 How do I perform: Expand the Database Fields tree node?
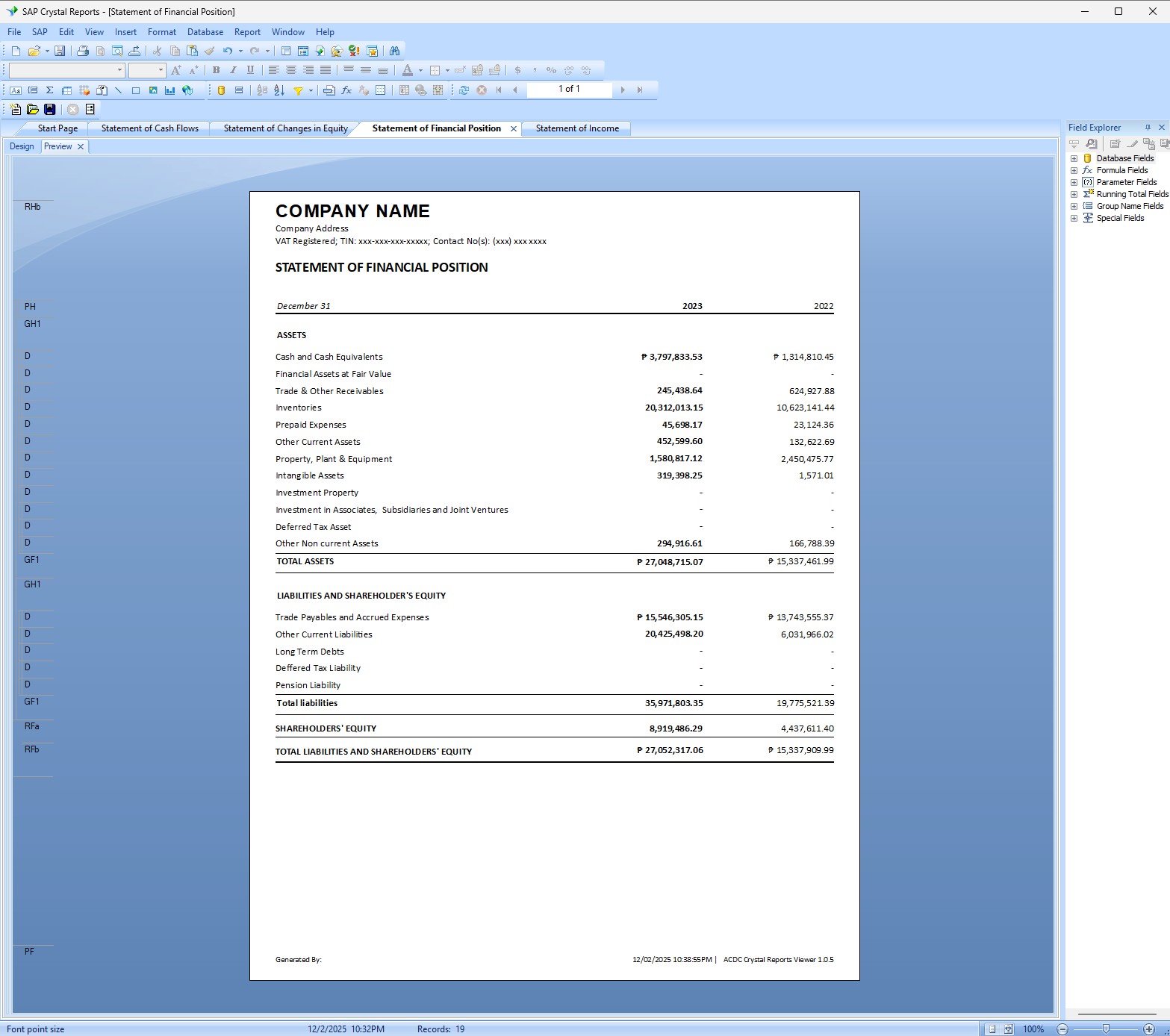(1074, 158)
